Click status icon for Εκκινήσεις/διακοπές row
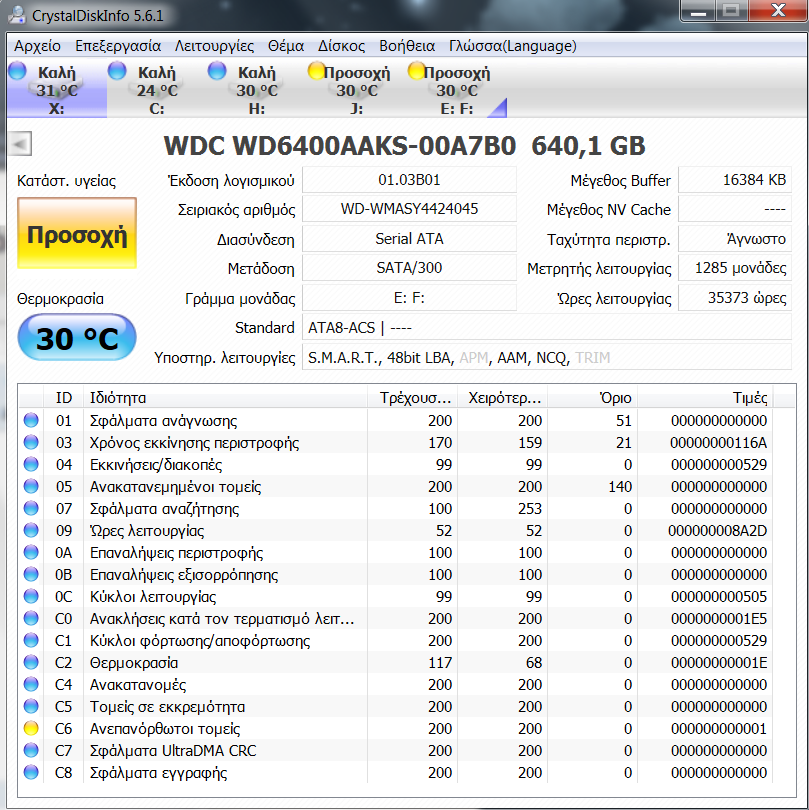The width and height of the screenshot is (809, 810). (31, 464)
